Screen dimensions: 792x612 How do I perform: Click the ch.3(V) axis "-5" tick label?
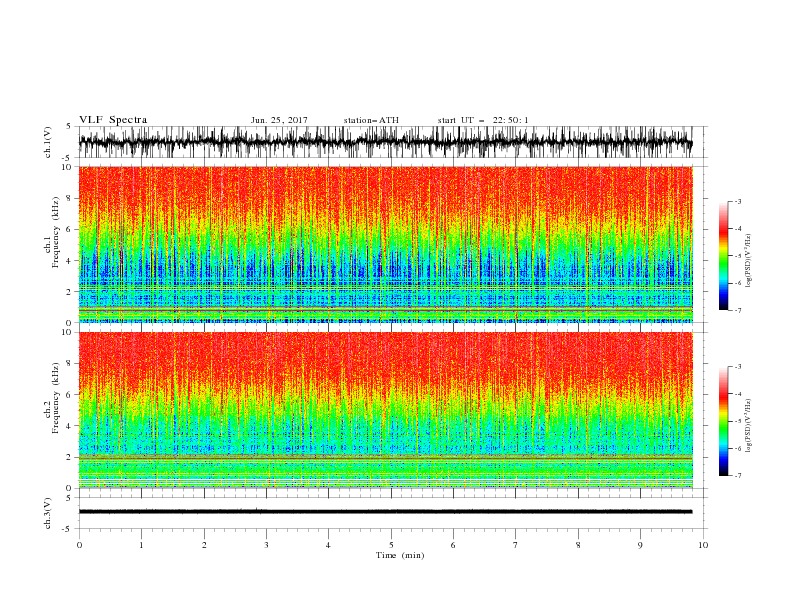pyautogui.click(x=67, y=529)
